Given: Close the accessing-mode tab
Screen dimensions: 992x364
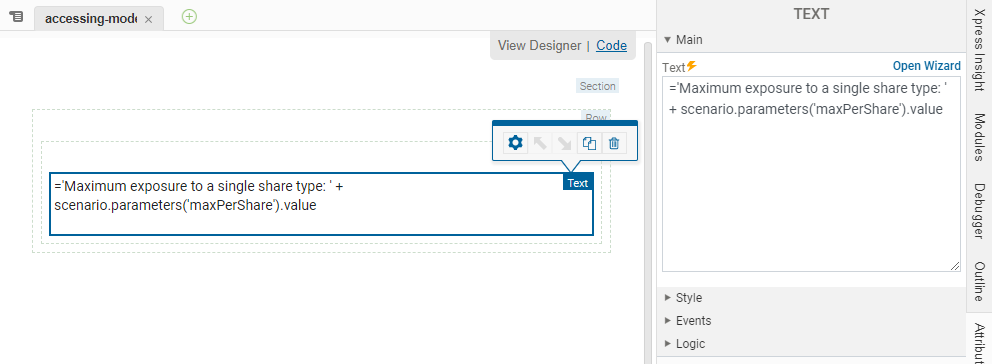Looking at the screenshot, I should coord(148,20).
